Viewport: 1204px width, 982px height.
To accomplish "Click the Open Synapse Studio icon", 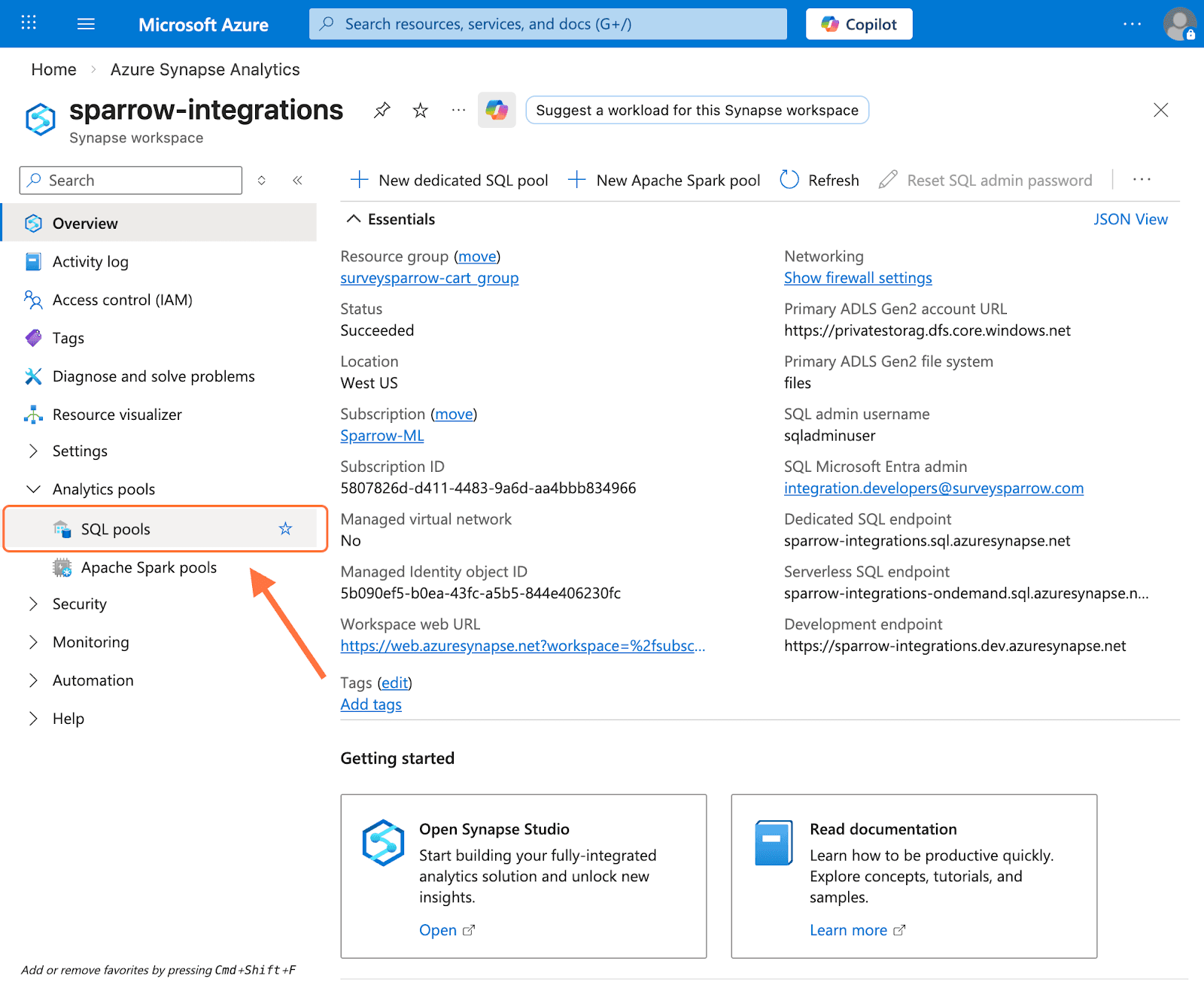I will [x=383, y=842].
